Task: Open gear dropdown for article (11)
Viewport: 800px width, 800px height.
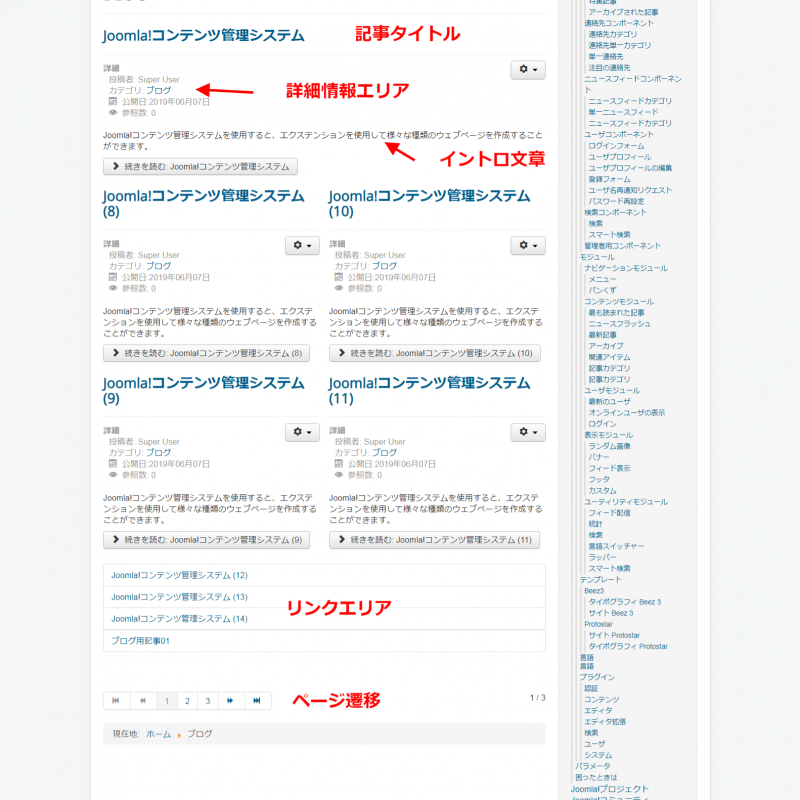Action: 528,432
